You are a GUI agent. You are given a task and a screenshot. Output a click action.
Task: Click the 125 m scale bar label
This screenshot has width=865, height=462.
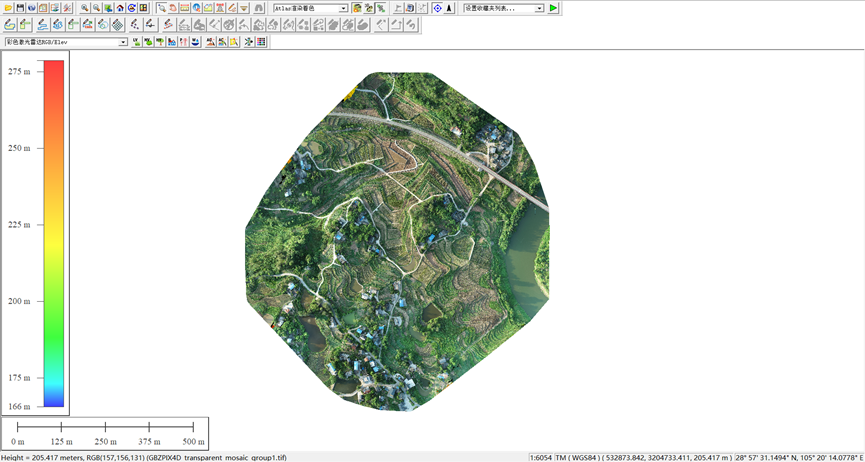(x=61, y=442)
